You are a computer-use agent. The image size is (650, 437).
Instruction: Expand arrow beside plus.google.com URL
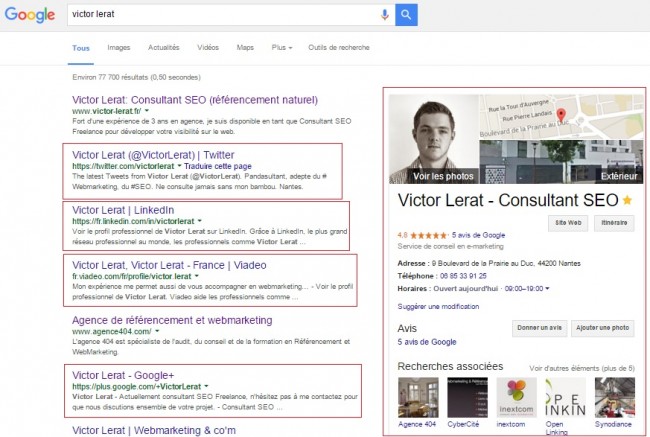(x=206, y=386)
